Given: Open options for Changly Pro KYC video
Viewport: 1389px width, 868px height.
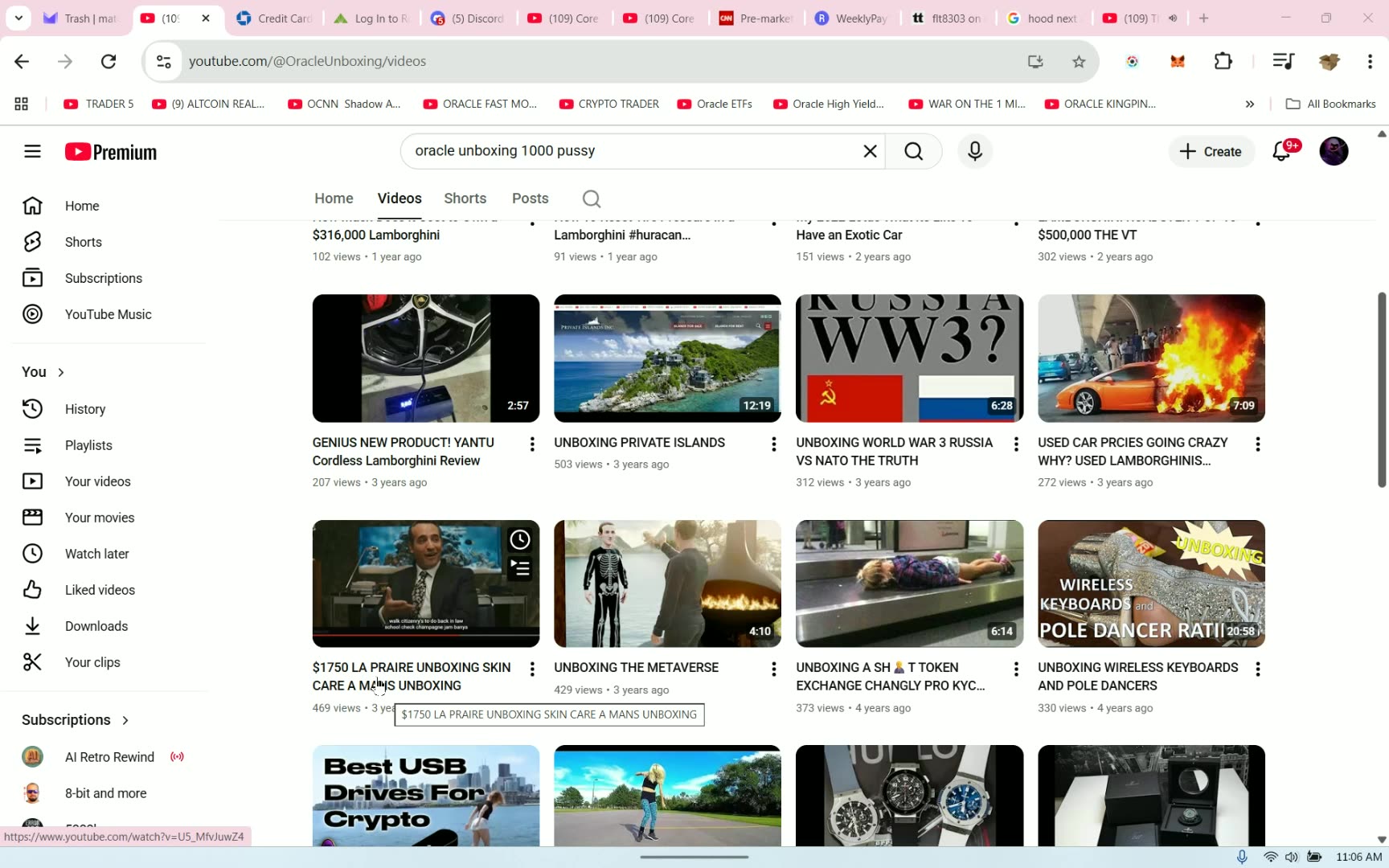Looking at the screenshot, I should coord(1016,669).
